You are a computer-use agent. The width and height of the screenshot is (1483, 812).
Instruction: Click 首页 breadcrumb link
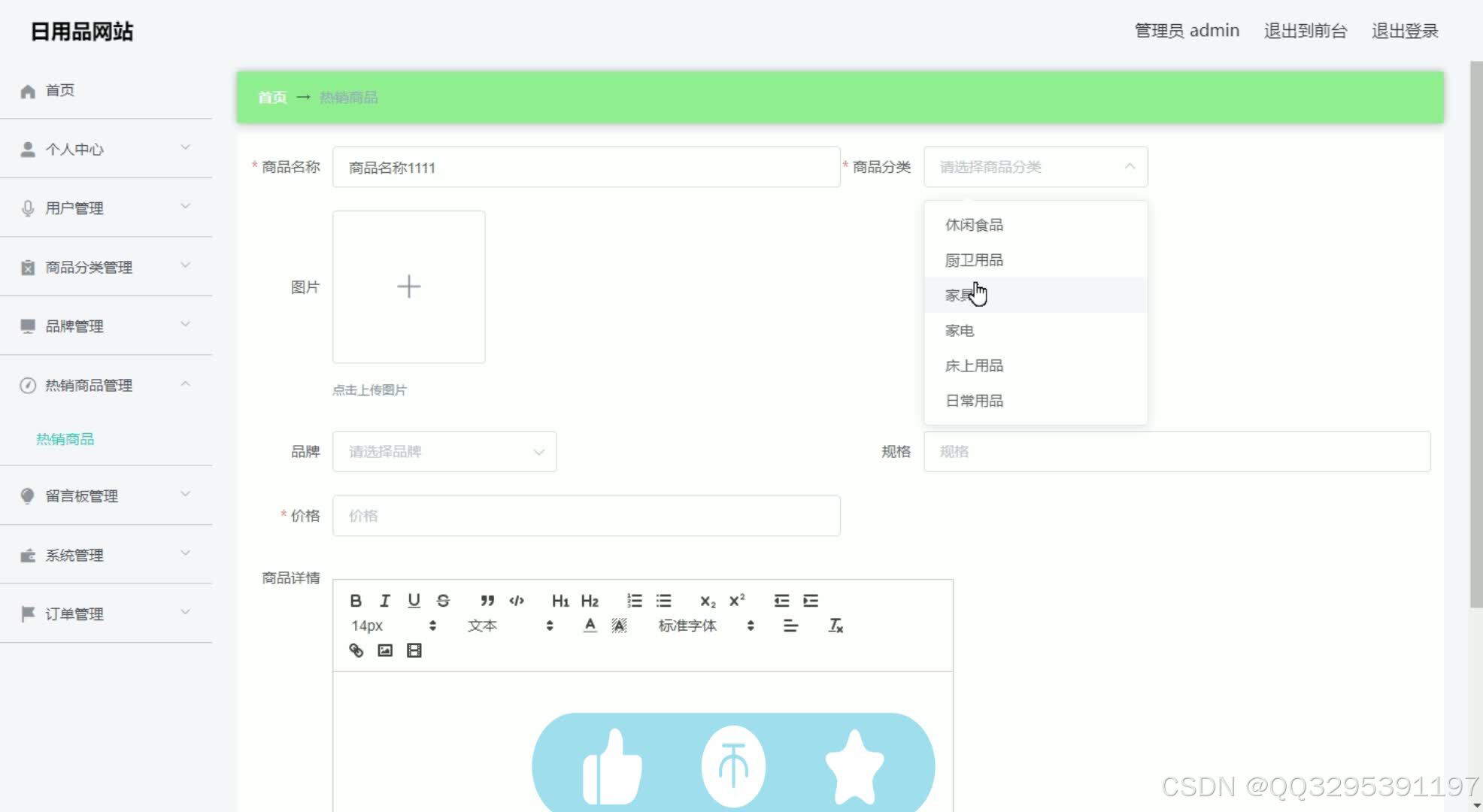click(272, 98)
